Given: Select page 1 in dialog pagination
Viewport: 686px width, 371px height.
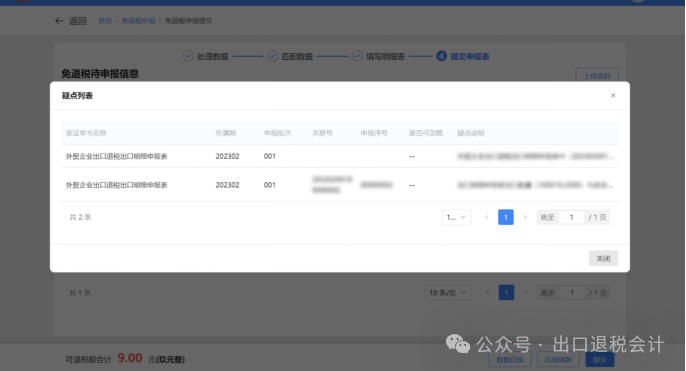Looking at the screenshot, I should click(x=506, y=217).
